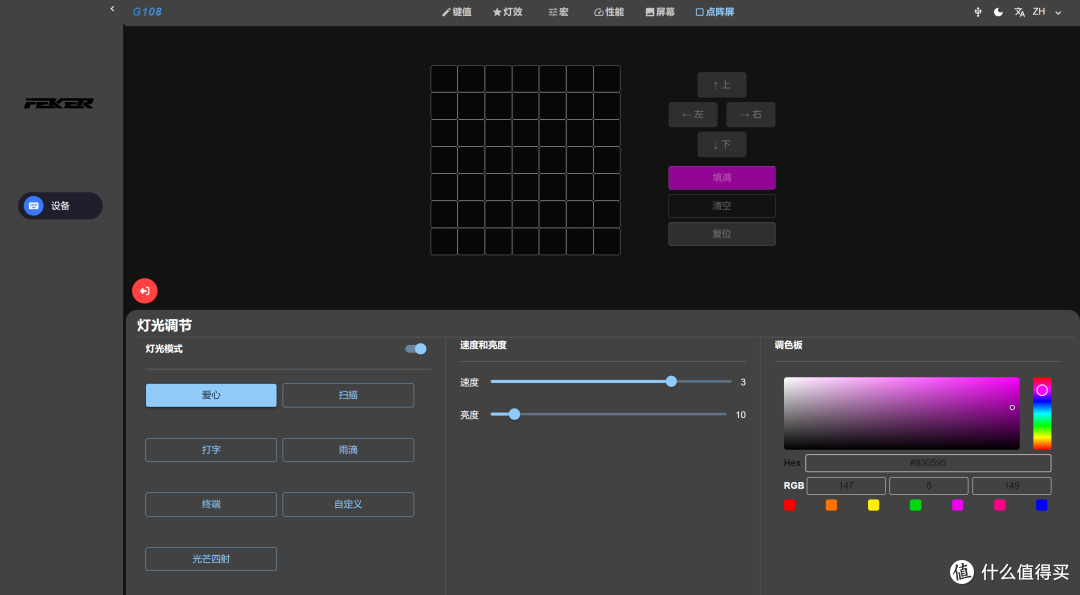Select the 自定义 custom light mode
The width and height of the screenshot is (1080, 595).
[x=348, y=504]
